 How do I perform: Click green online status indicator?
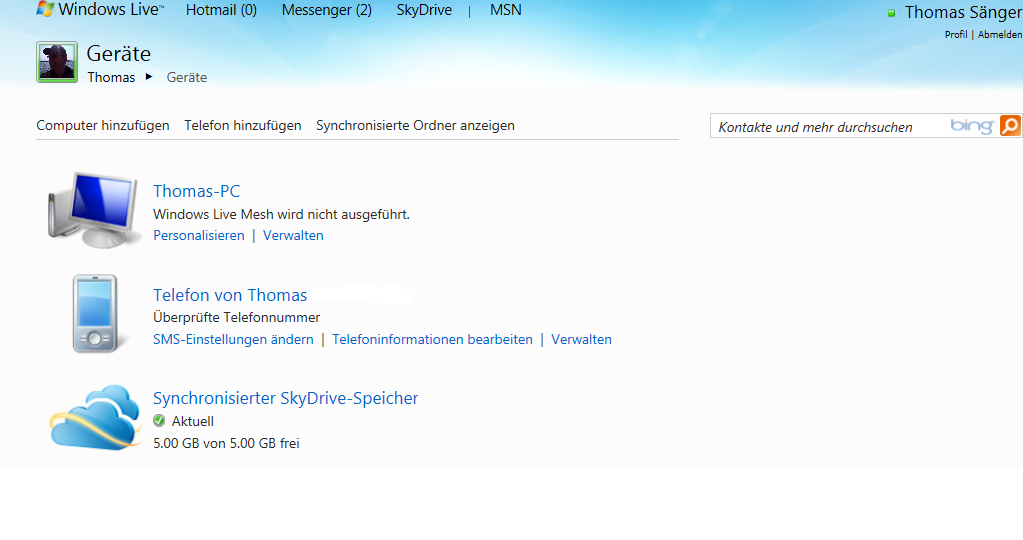pos(891,13)
